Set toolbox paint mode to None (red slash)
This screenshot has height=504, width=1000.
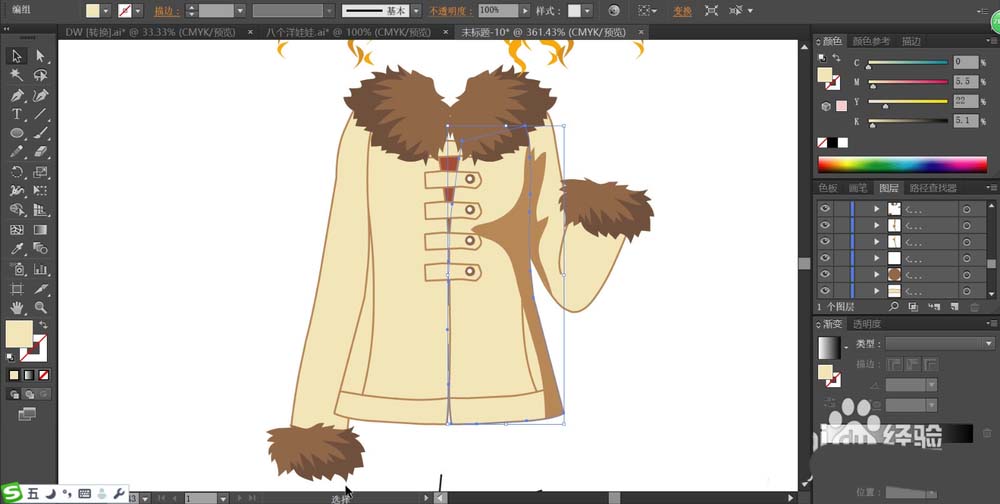(43, 375)
